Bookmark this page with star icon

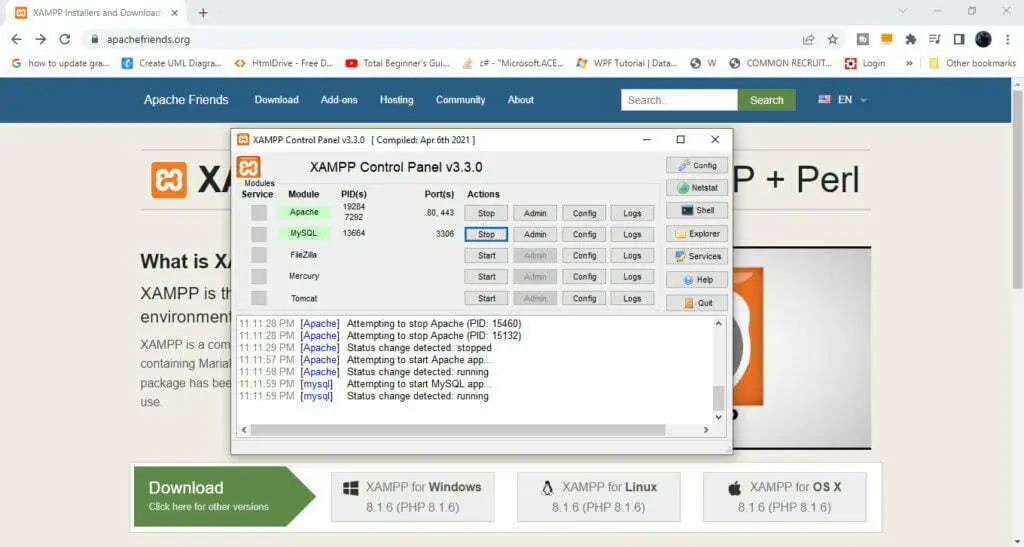pos(833,40)
